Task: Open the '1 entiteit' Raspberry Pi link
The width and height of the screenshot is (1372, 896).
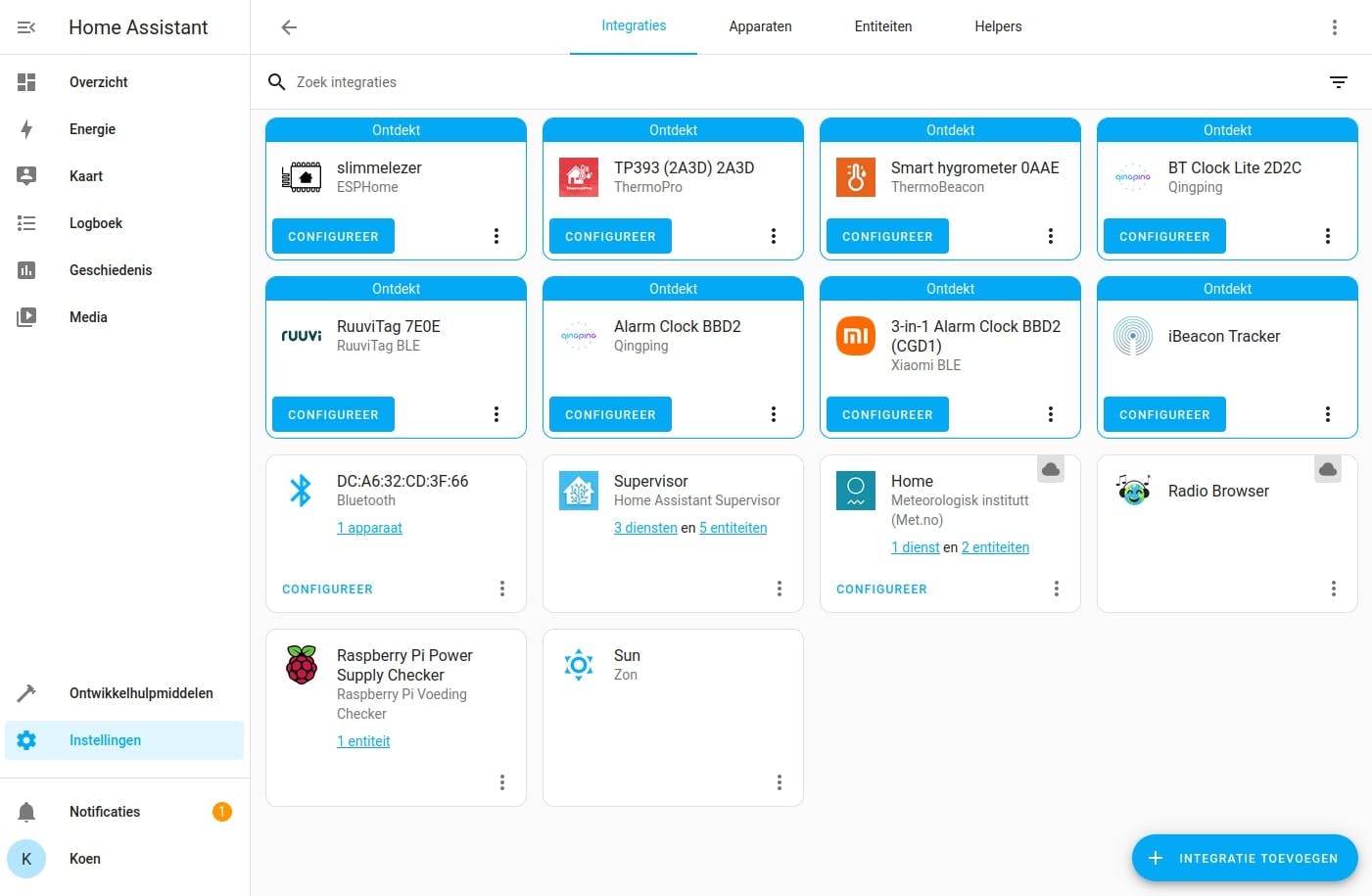Action: (363, 741)
